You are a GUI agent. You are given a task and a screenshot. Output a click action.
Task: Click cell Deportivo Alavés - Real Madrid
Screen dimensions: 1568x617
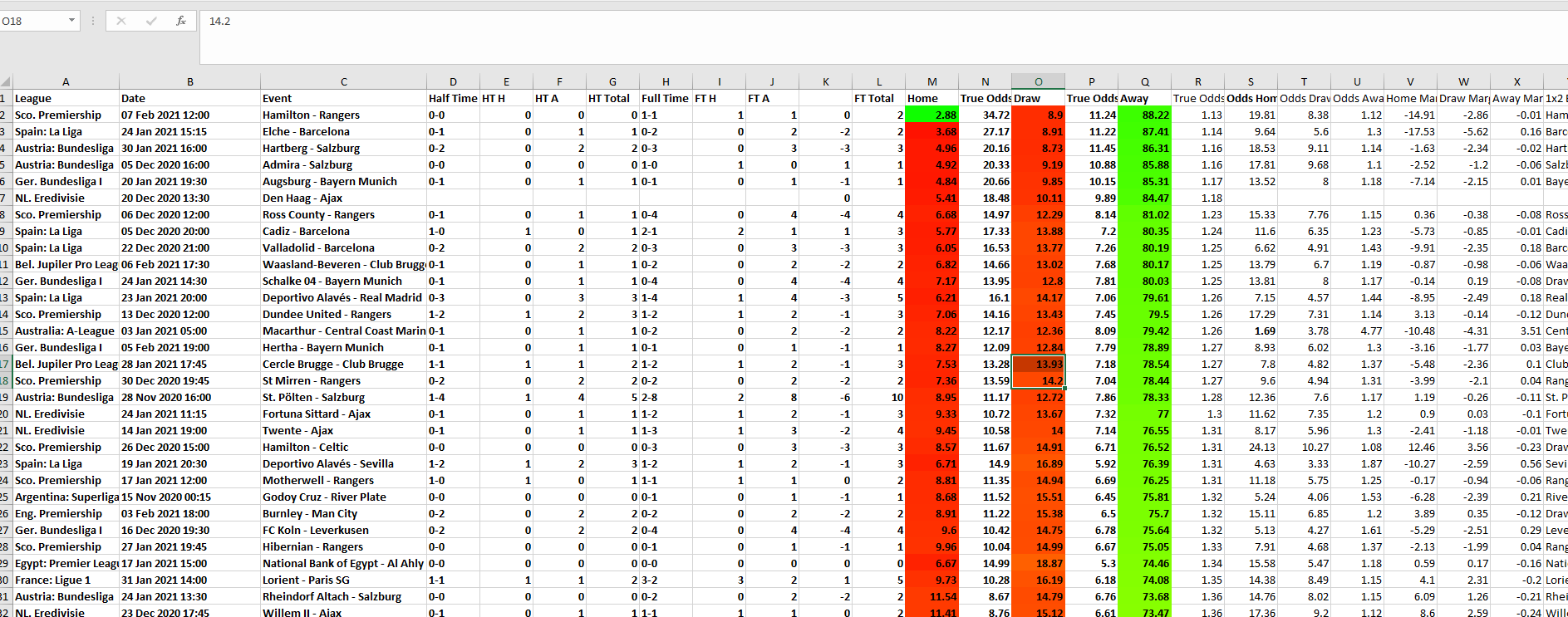pyautogui.click(x=343, y=297)
